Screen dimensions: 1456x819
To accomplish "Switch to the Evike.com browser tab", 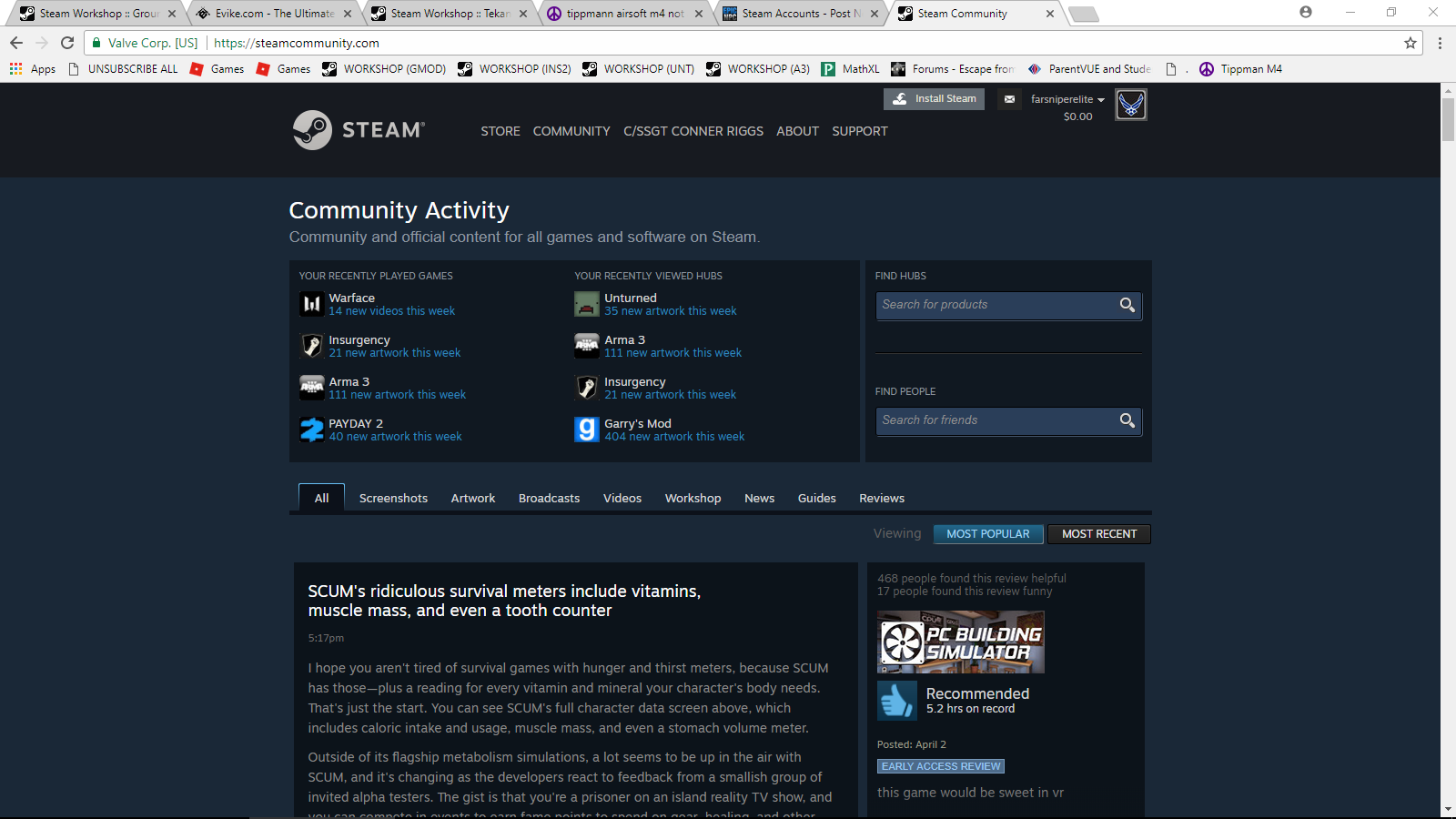I will [x=275, y=14].
